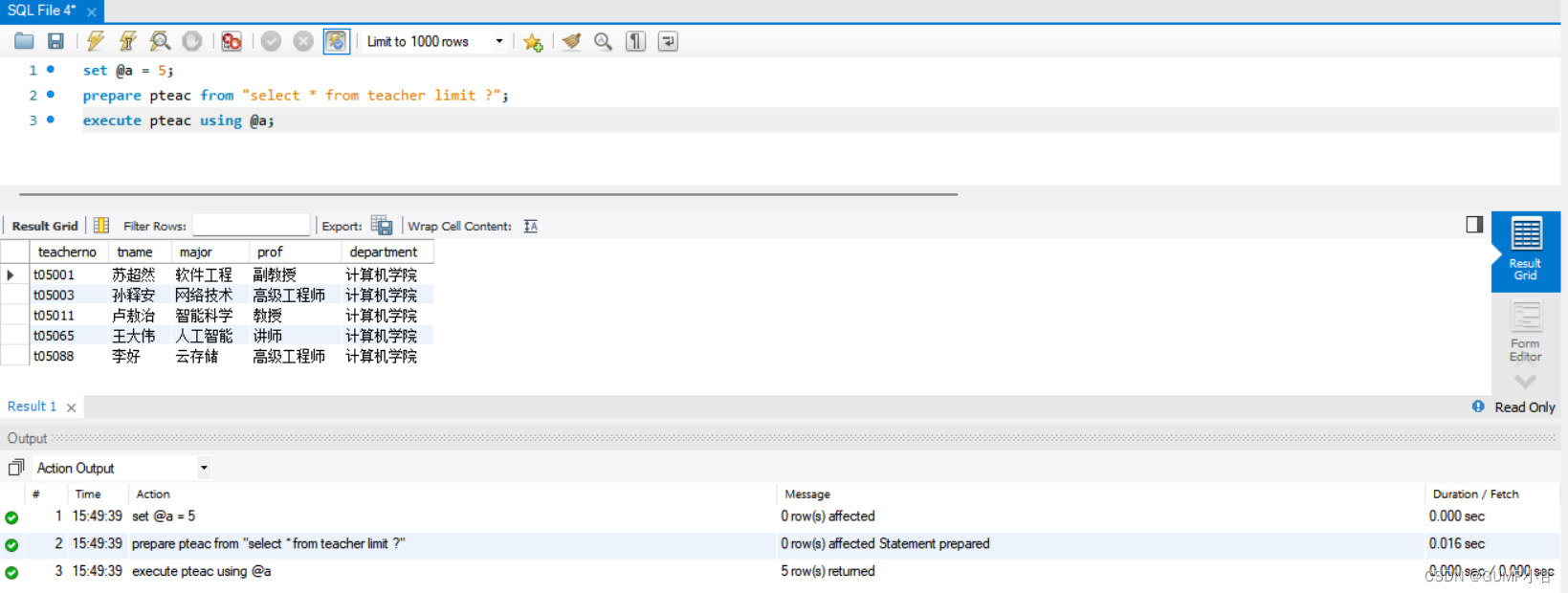Close the SQL File 4 tab
The width and height of the screenshot is (1568, 593).
click(x=92, y=11)
